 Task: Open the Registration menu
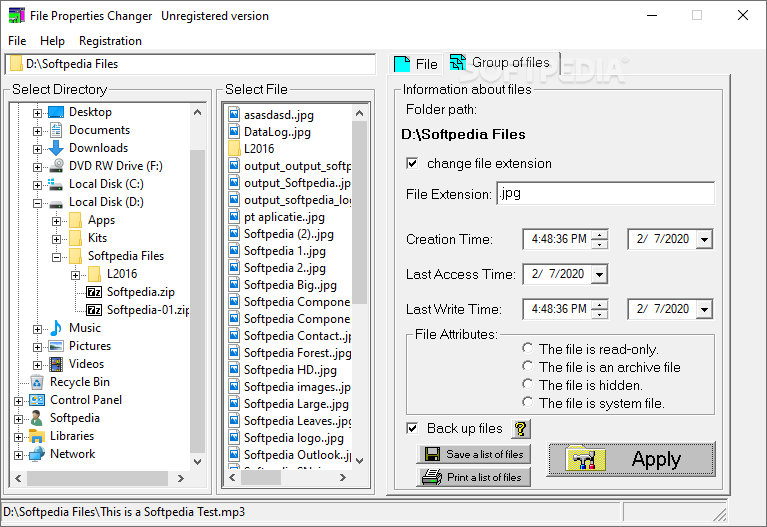(111, 41)
